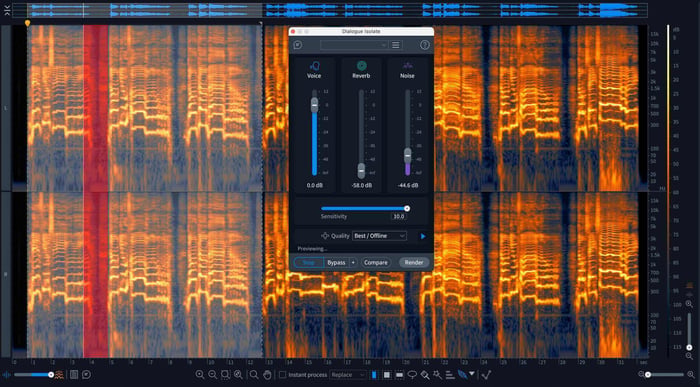Click the vertical zoom out icon
The height and width of the screenshot is (387, 700).
(689, 356)
